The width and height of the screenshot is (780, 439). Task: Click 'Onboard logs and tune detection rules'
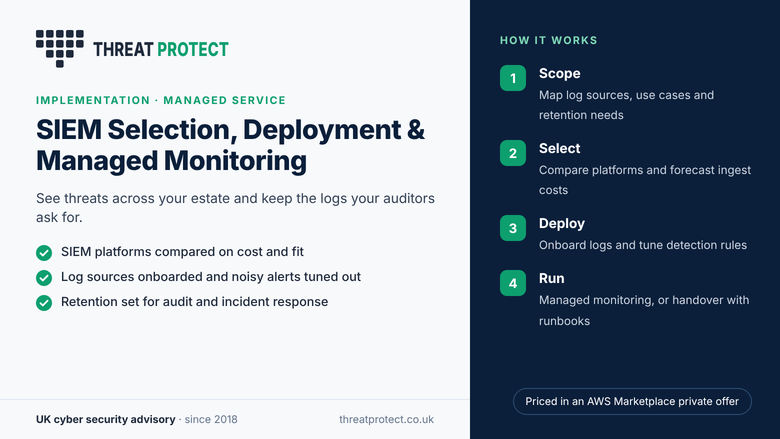643,245
